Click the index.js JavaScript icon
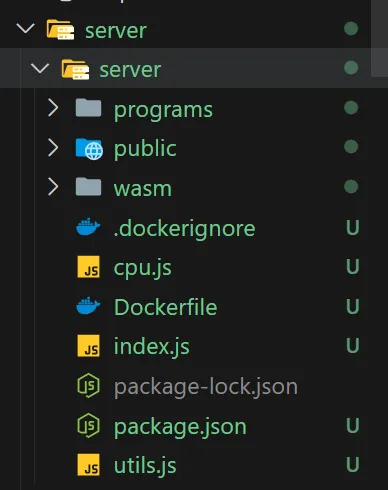The width and height of the screenshot is (388, 490). (x=88, y=346)
